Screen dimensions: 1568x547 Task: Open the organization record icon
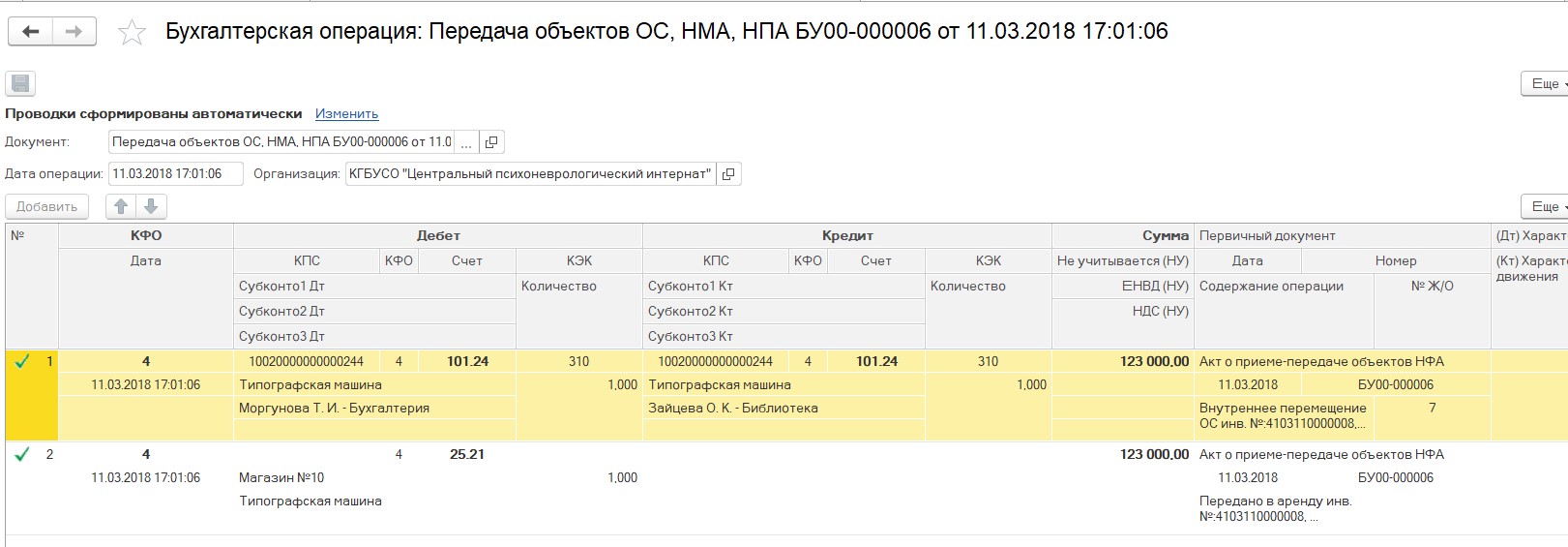[728, 174]
